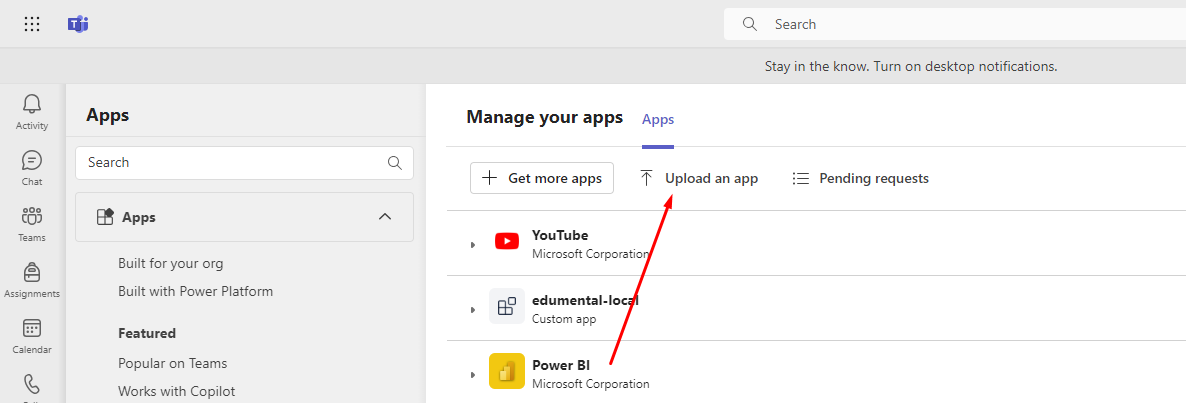
Task: Open Calendar in the sidebar
Action: [x=32, y=336]
